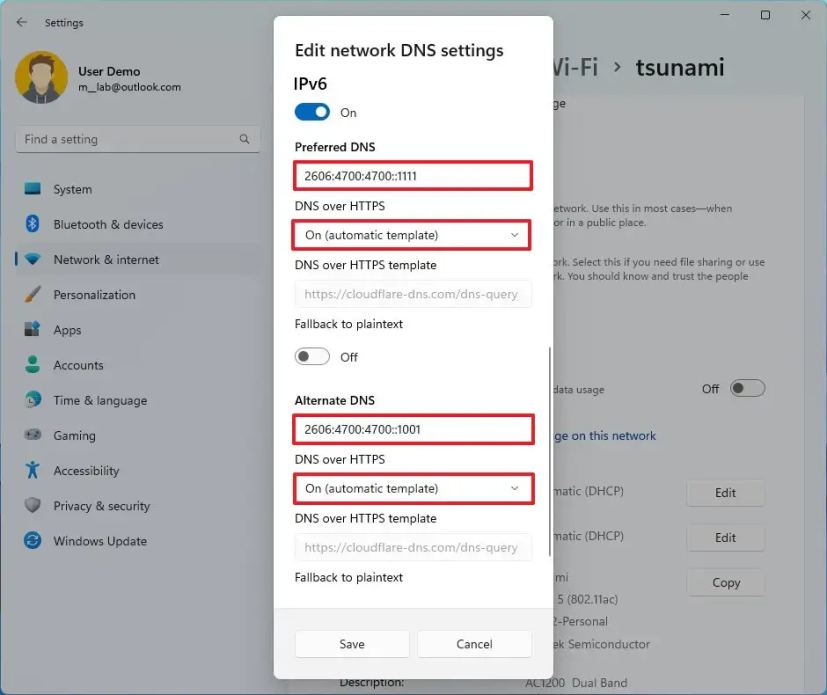This screenshot has height=695, width=827.
Task: Save the DNS settings
Action: point(351,643)
